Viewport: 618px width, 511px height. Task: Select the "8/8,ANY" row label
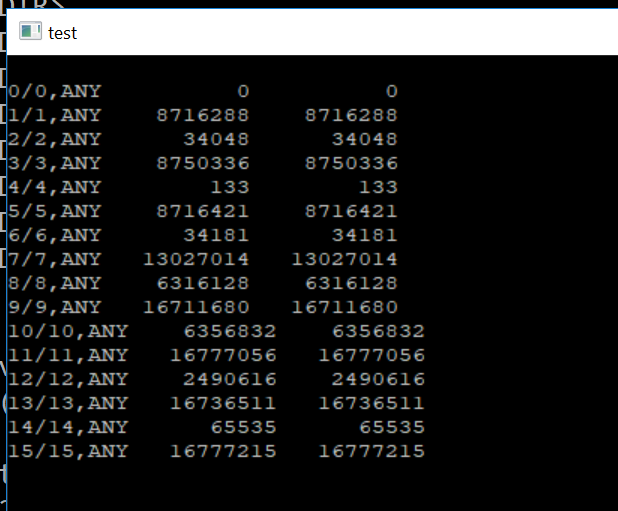(55, 284)
